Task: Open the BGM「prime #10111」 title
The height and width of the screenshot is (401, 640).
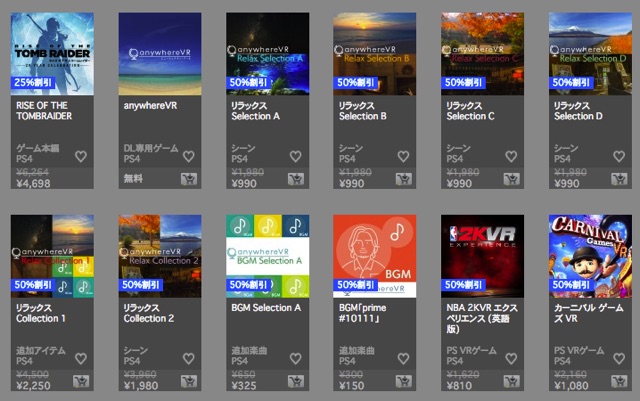Action: (x=362, y=313)
